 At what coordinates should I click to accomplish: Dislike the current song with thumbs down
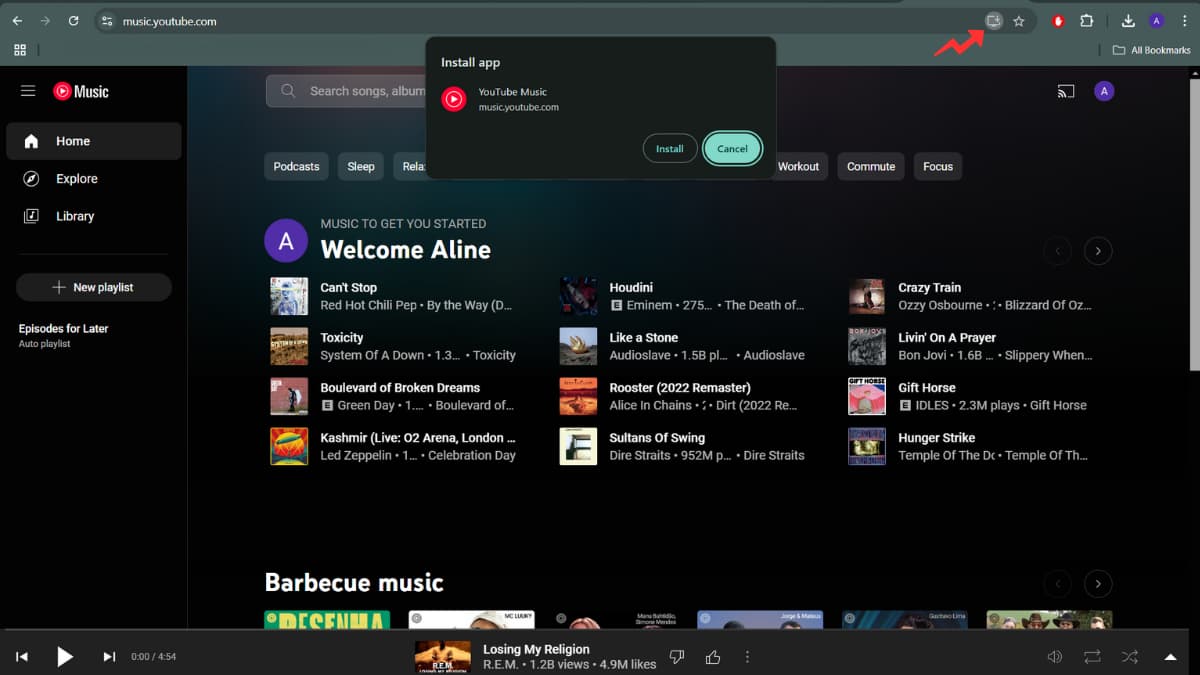[677, 657]
